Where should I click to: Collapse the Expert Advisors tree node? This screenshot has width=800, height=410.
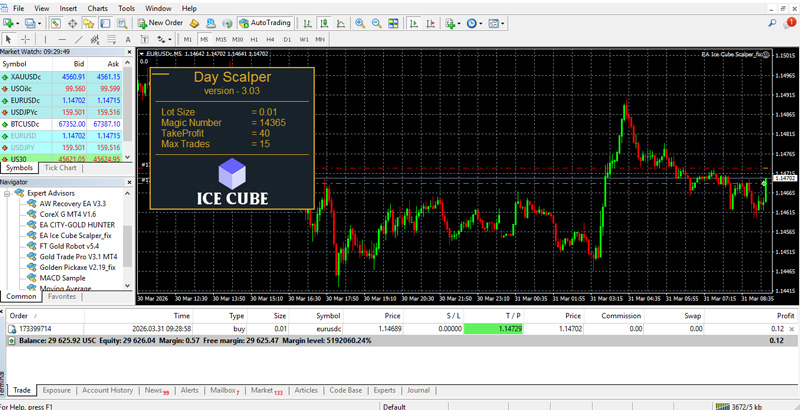[x=7, y=193]
